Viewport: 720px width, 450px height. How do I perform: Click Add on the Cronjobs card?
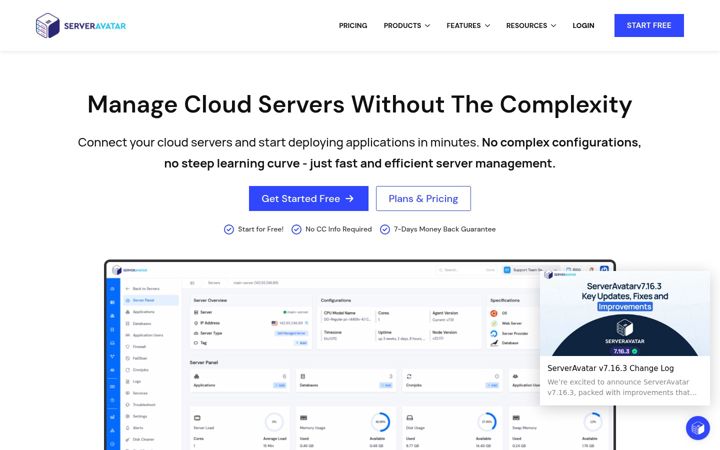[492, 385]
